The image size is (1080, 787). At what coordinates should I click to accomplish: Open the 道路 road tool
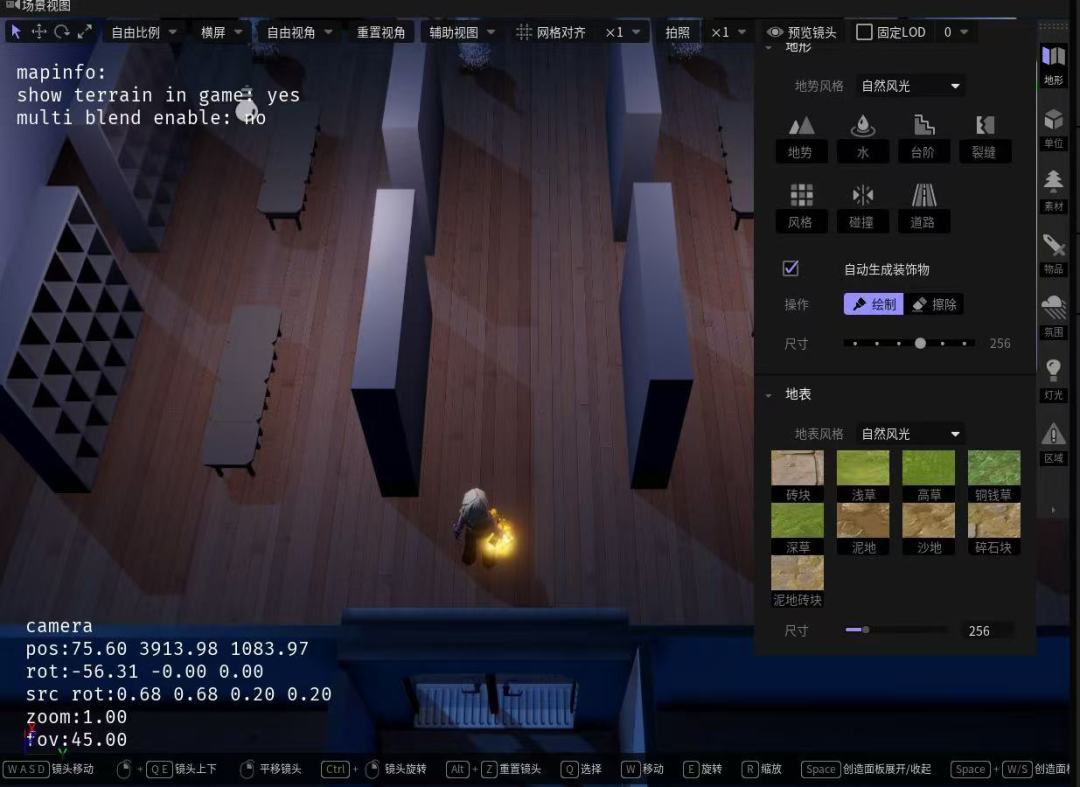pyautogui.click(x=924, y=207)
